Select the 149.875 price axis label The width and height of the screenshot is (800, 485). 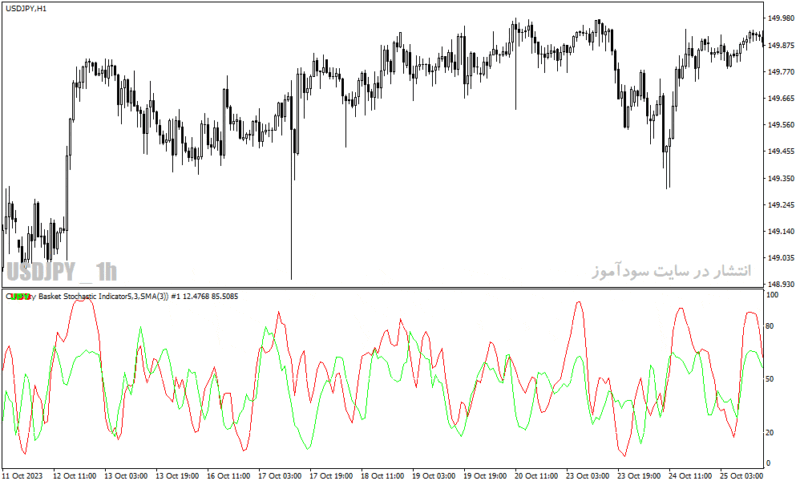click(x=781, y=45)
